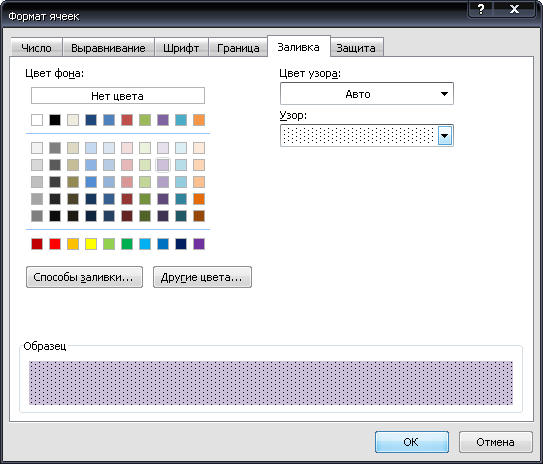543x464 pixels.
Task: Choose the cream swatch in the theme row
Action: pos(73,120)
